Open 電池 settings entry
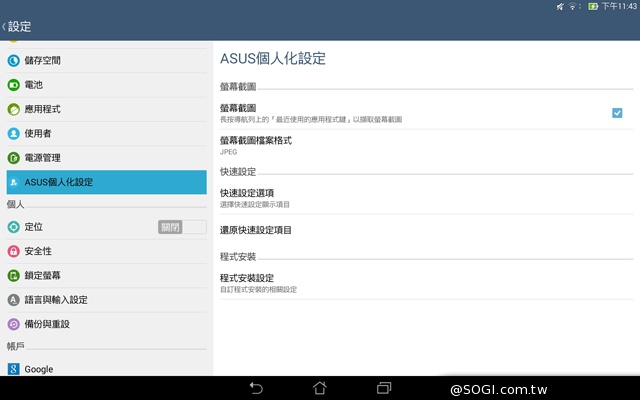 click(107, 85)
